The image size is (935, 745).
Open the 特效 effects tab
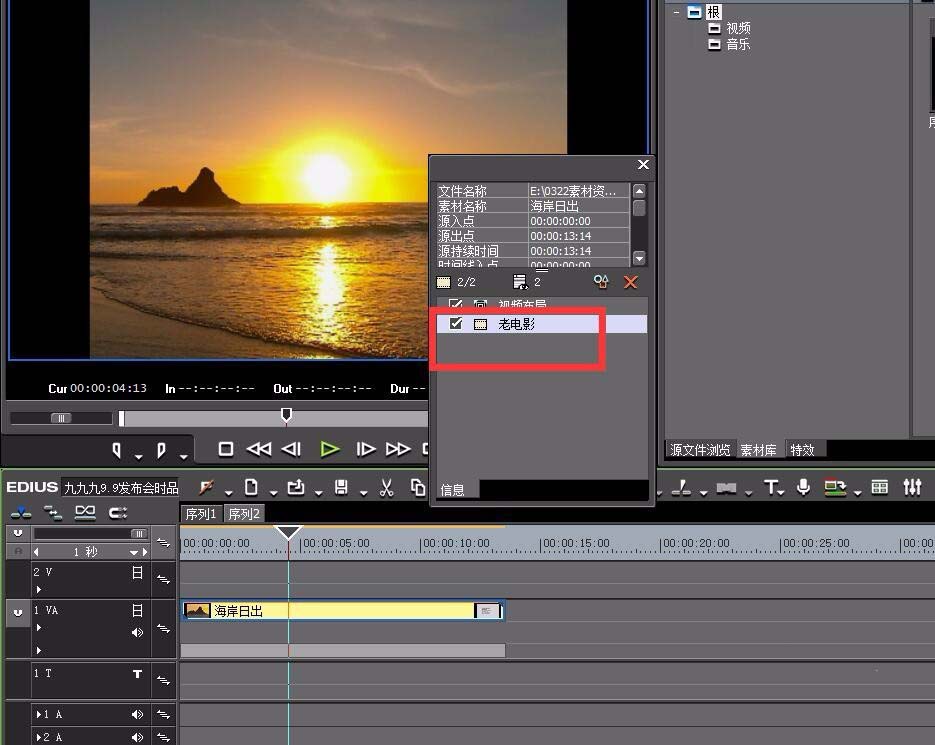[x=802, y=450]
